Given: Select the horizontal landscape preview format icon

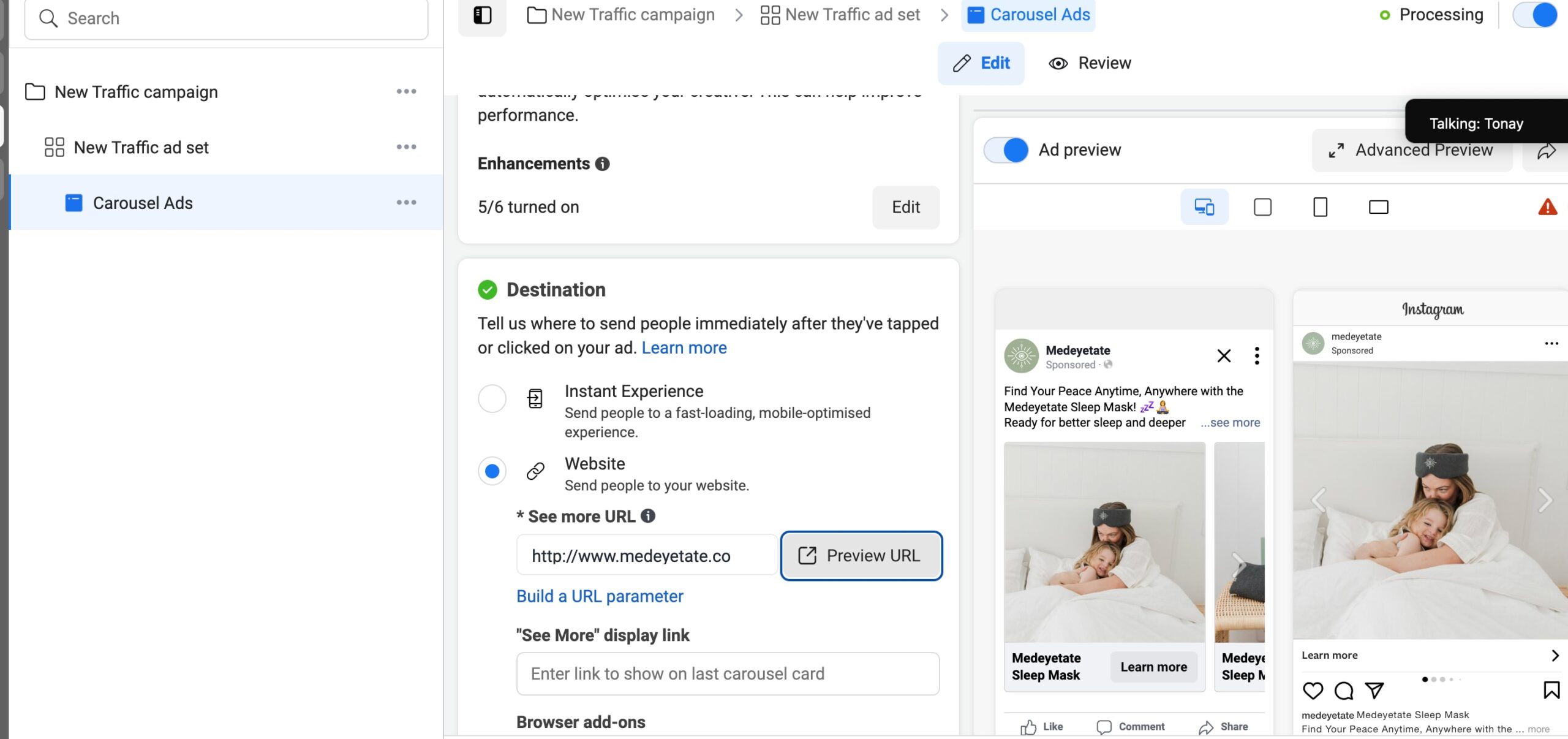Looking at the screenshot, I should [1378, 207].
